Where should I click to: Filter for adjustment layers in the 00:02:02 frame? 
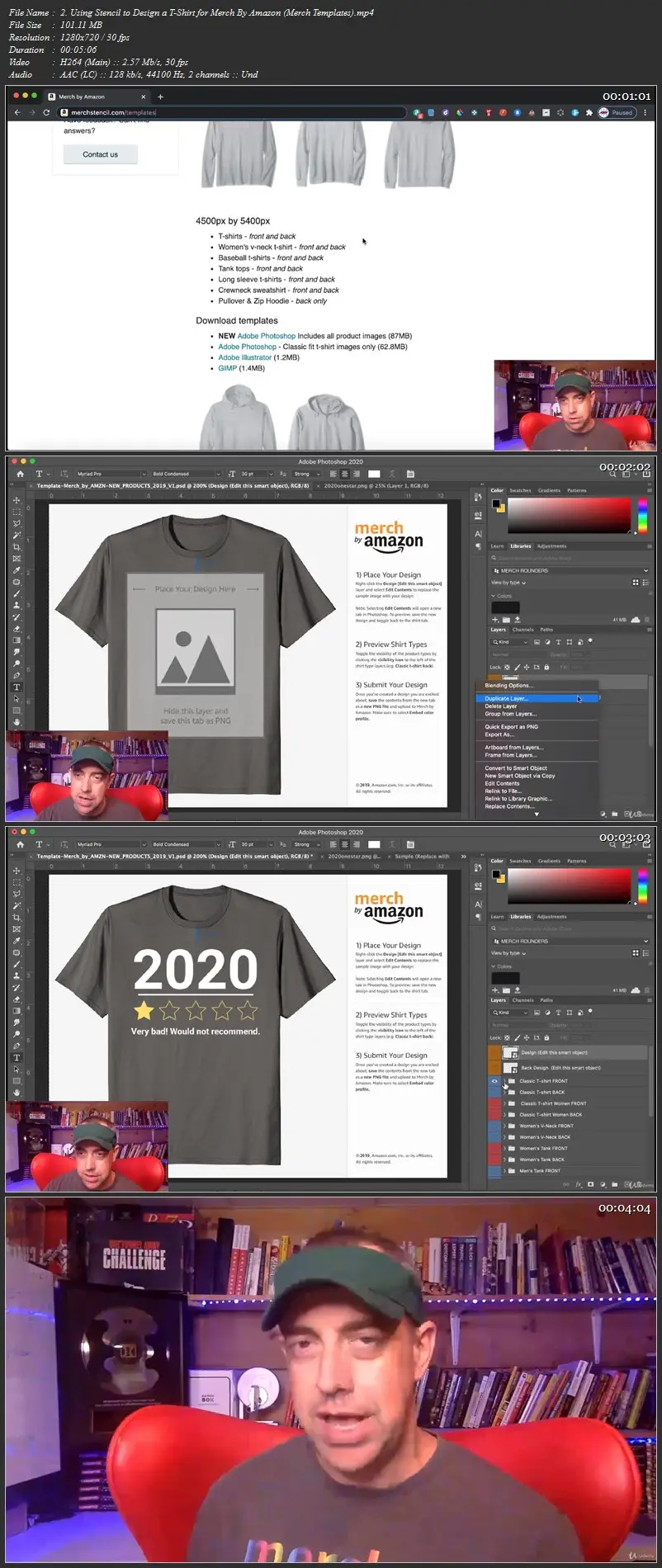(547, 641)
